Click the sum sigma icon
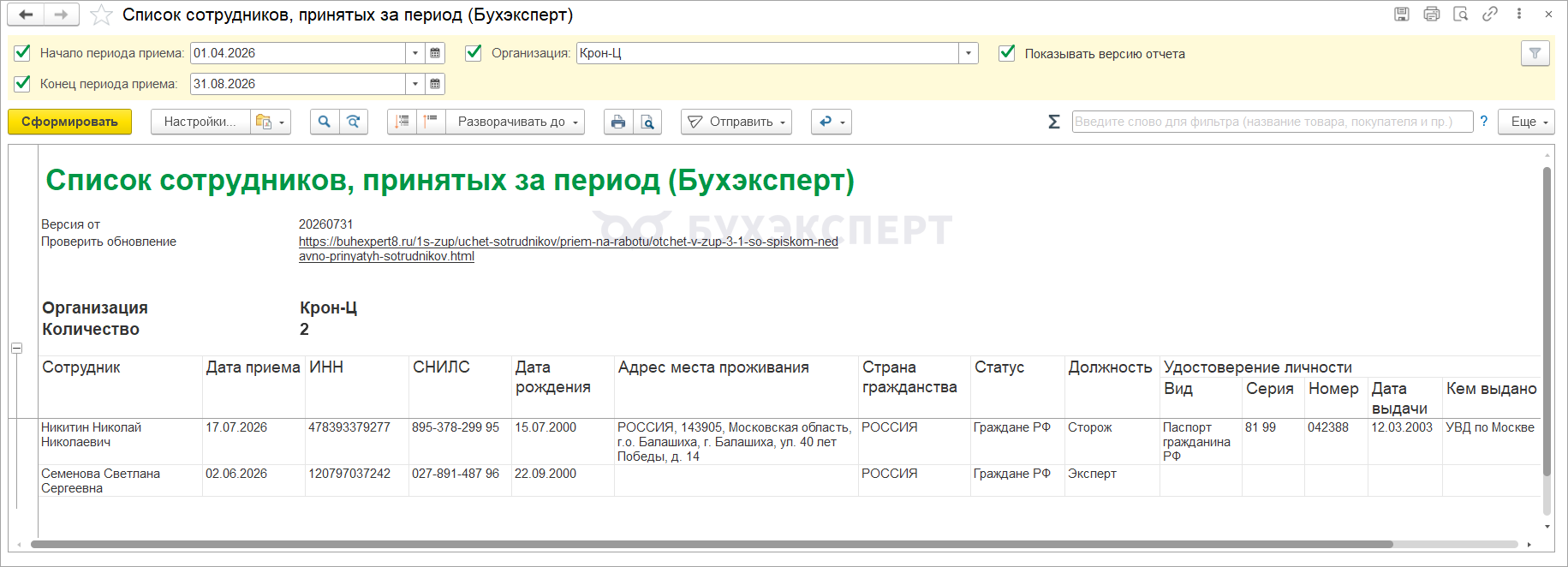Viewport: 1568px width, 567px height. pyautogui.click(x=1054, y=122)
